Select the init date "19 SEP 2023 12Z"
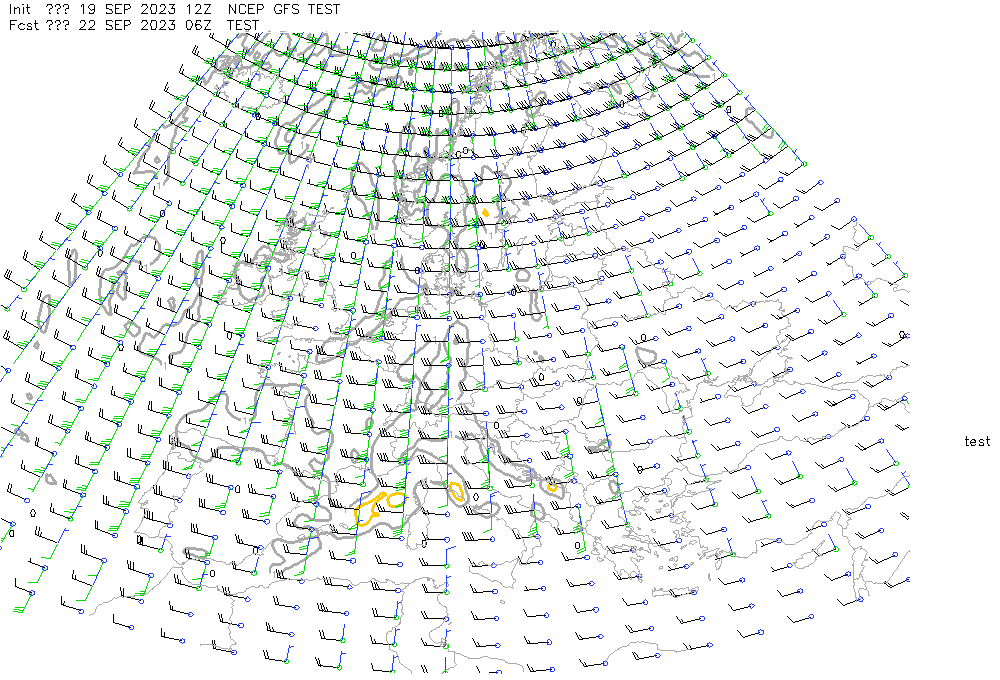 click(146, 9)
